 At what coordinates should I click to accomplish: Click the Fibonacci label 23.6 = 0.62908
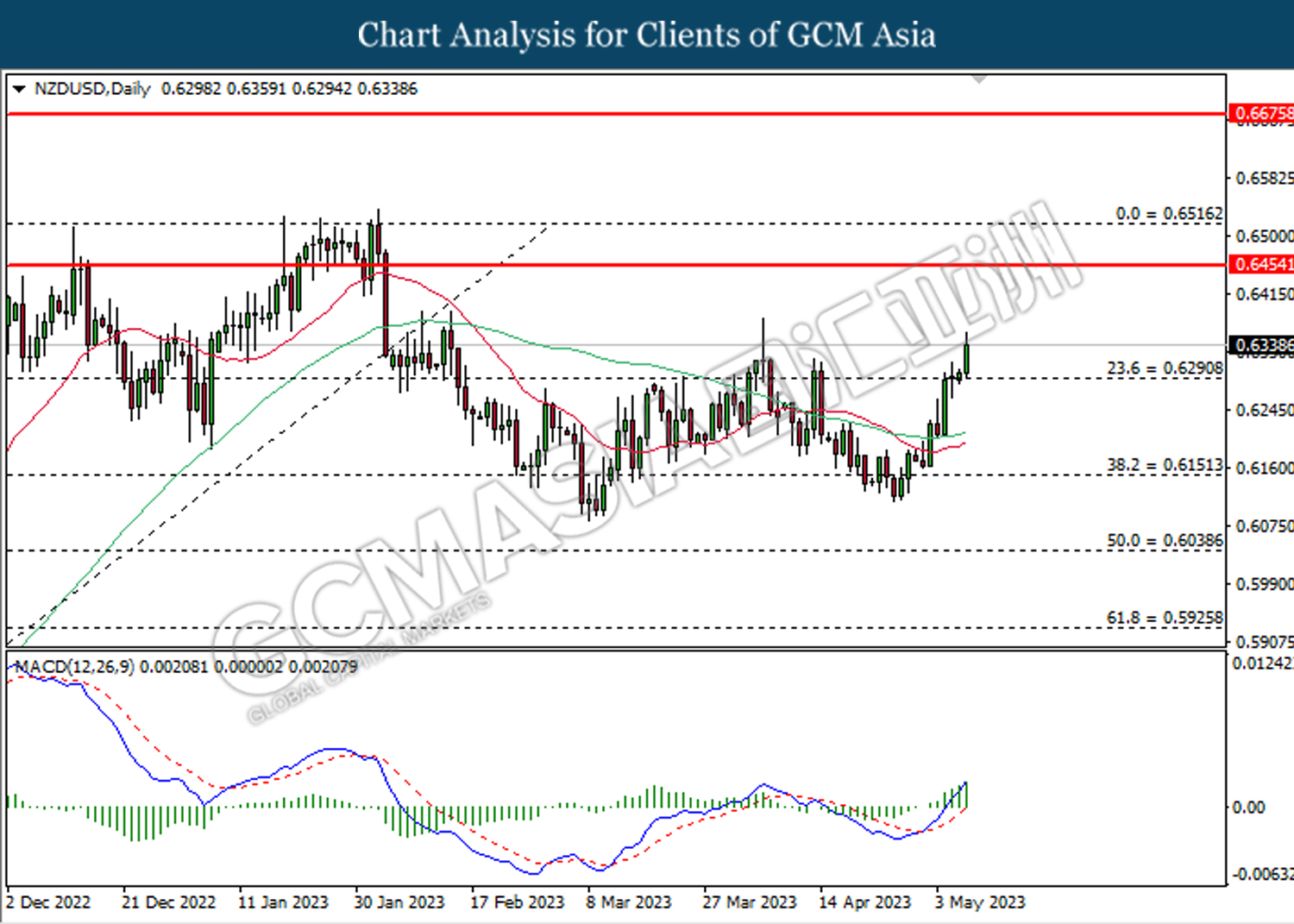tap(1165, 368)
